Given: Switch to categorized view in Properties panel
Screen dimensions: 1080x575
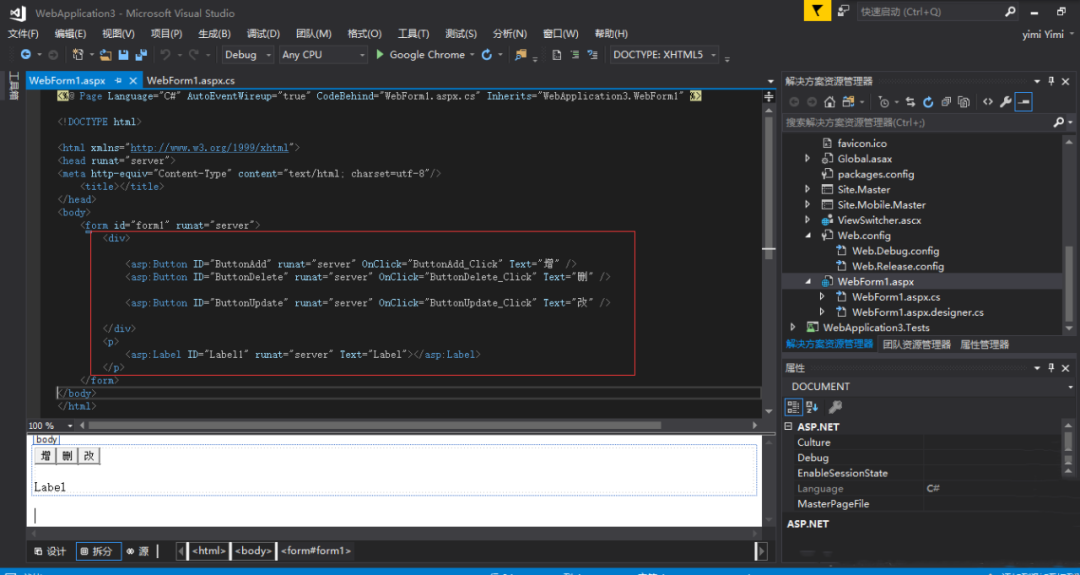Looking at the screenshot, I should click(x=793, y=407).
